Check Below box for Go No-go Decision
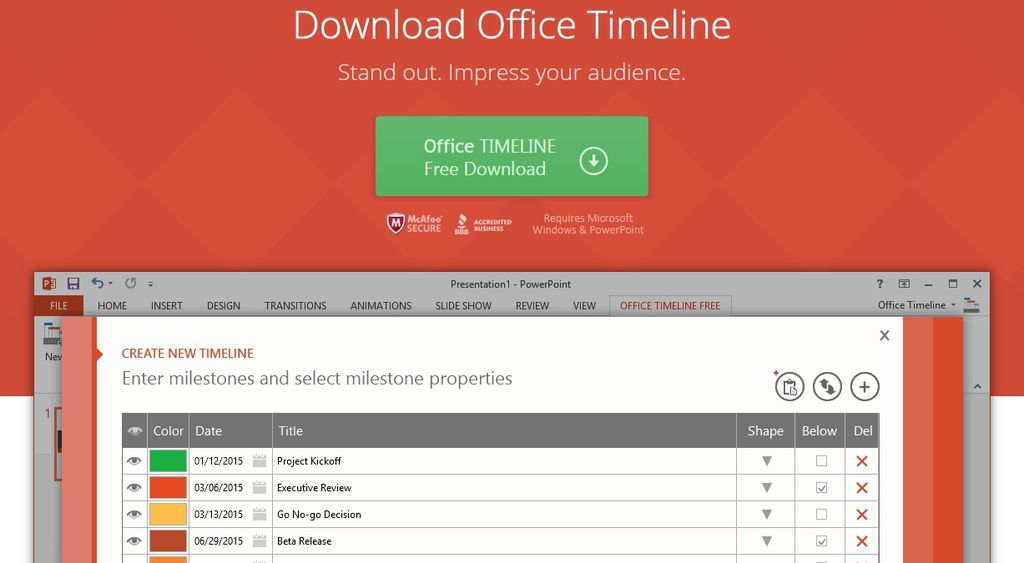1024x563 pixels. click(x=821, y=515)
